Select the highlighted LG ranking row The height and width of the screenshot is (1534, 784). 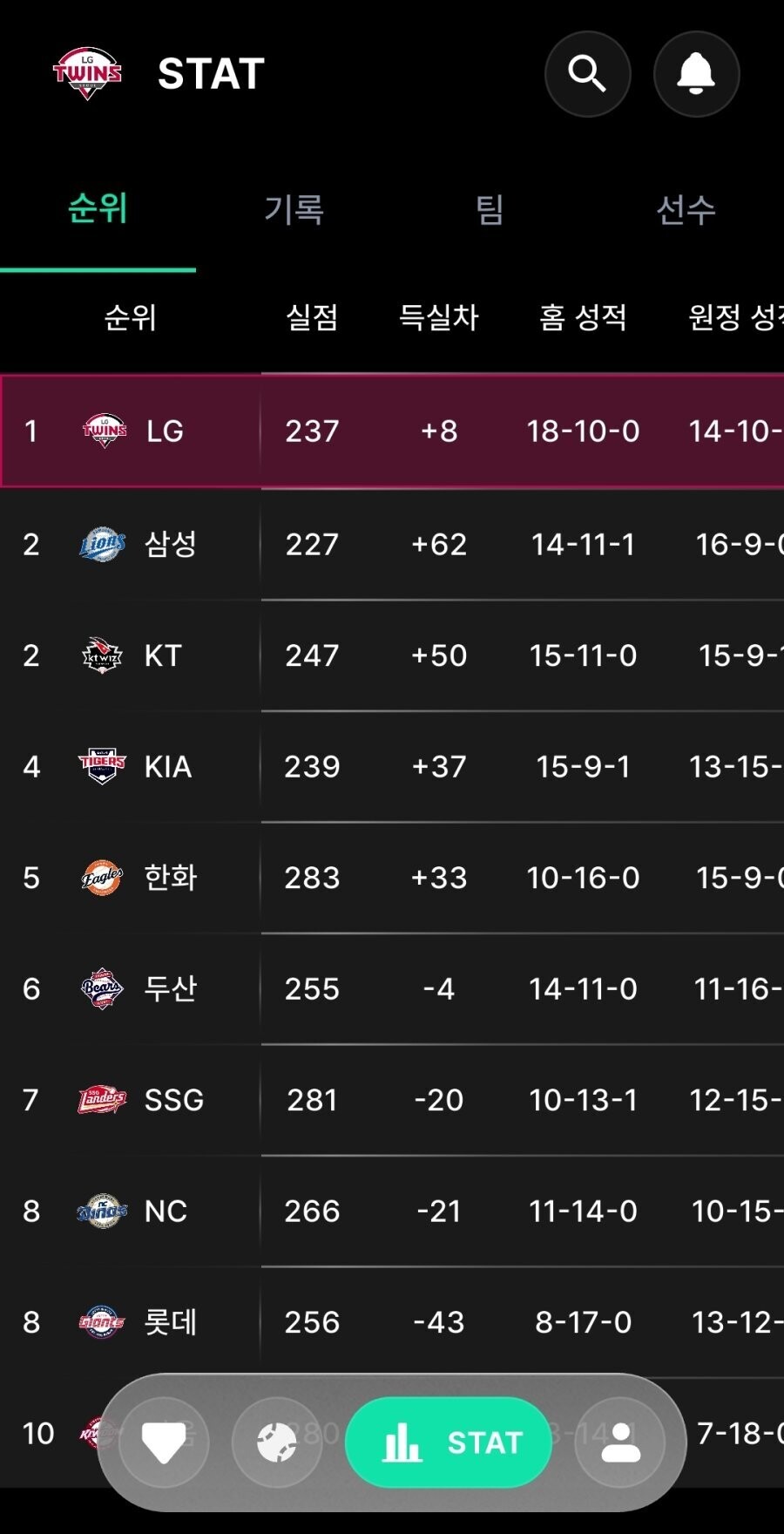pyautogui.click(x=392, y=431)
